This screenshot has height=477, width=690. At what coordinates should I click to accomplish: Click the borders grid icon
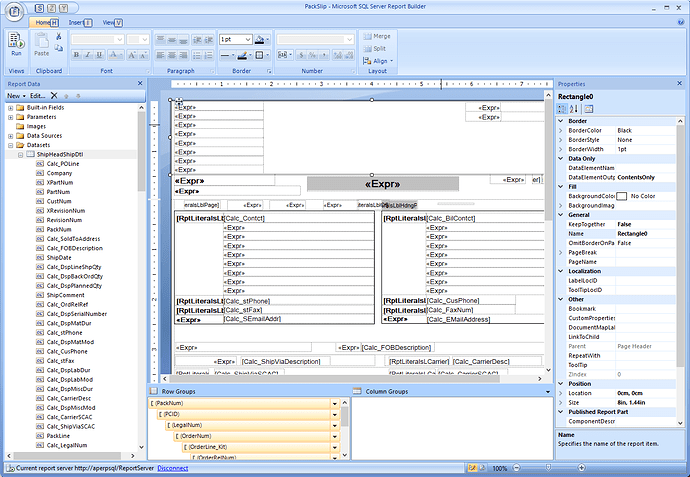click(259, 55)
